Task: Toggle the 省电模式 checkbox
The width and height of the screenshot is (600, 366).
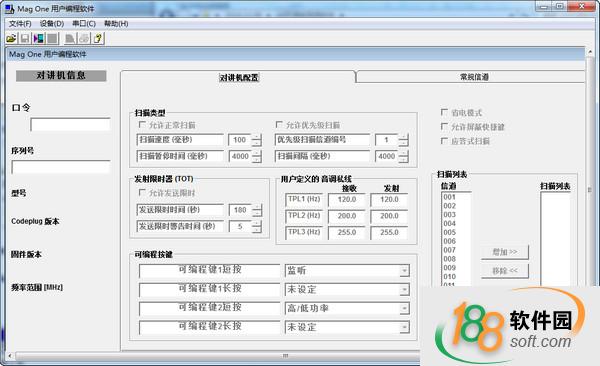Action: point(444,112)
